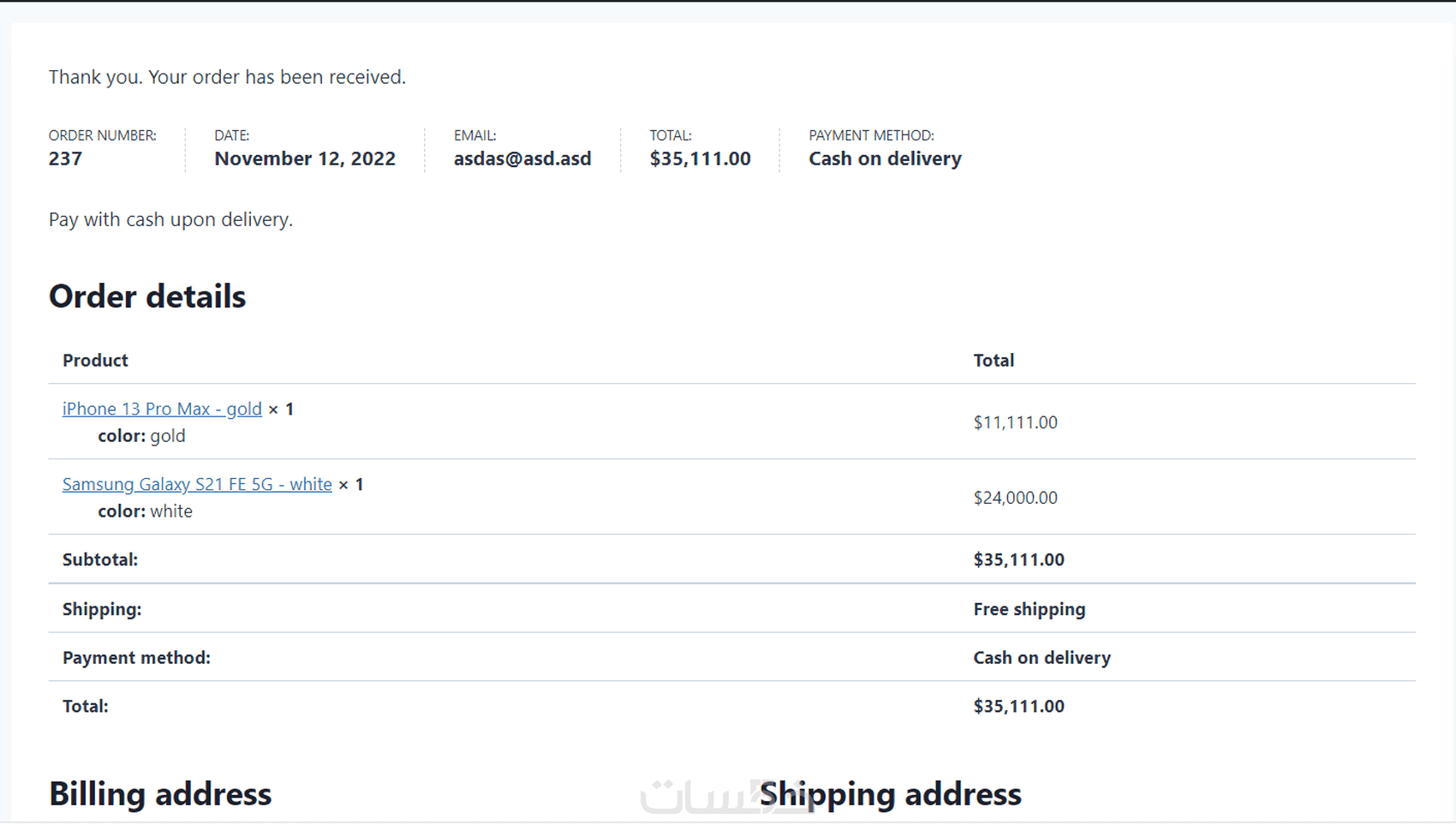The height and width of the screenshot is (831, 1456).
Task: Click Cash on delivery in the order summary bar
Action: (x=885, y=159)
